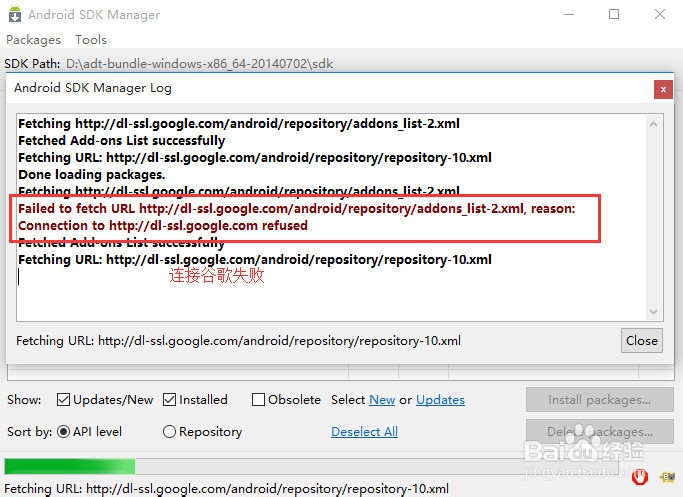The height and width of the screenshot is (497, 683).
Task: Enable the Obsolete checkbox
Action: tap(258, 399)
